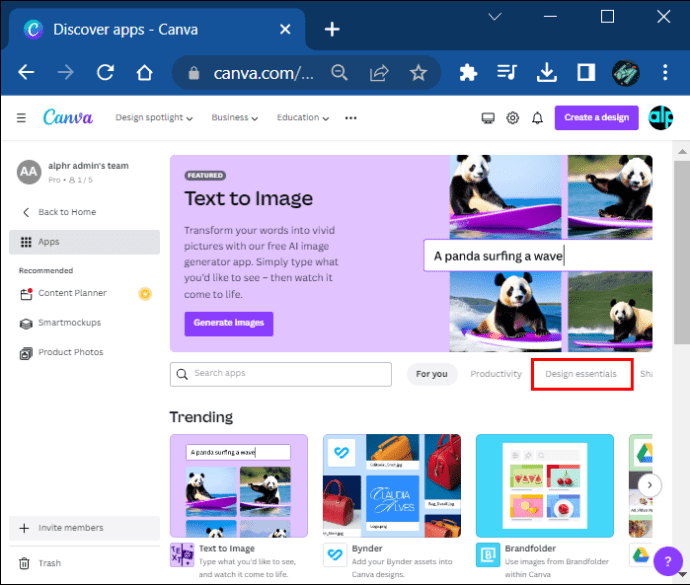Open Content Planner in the sidebar
Screen dimensions: 690x585
point(84,294)
